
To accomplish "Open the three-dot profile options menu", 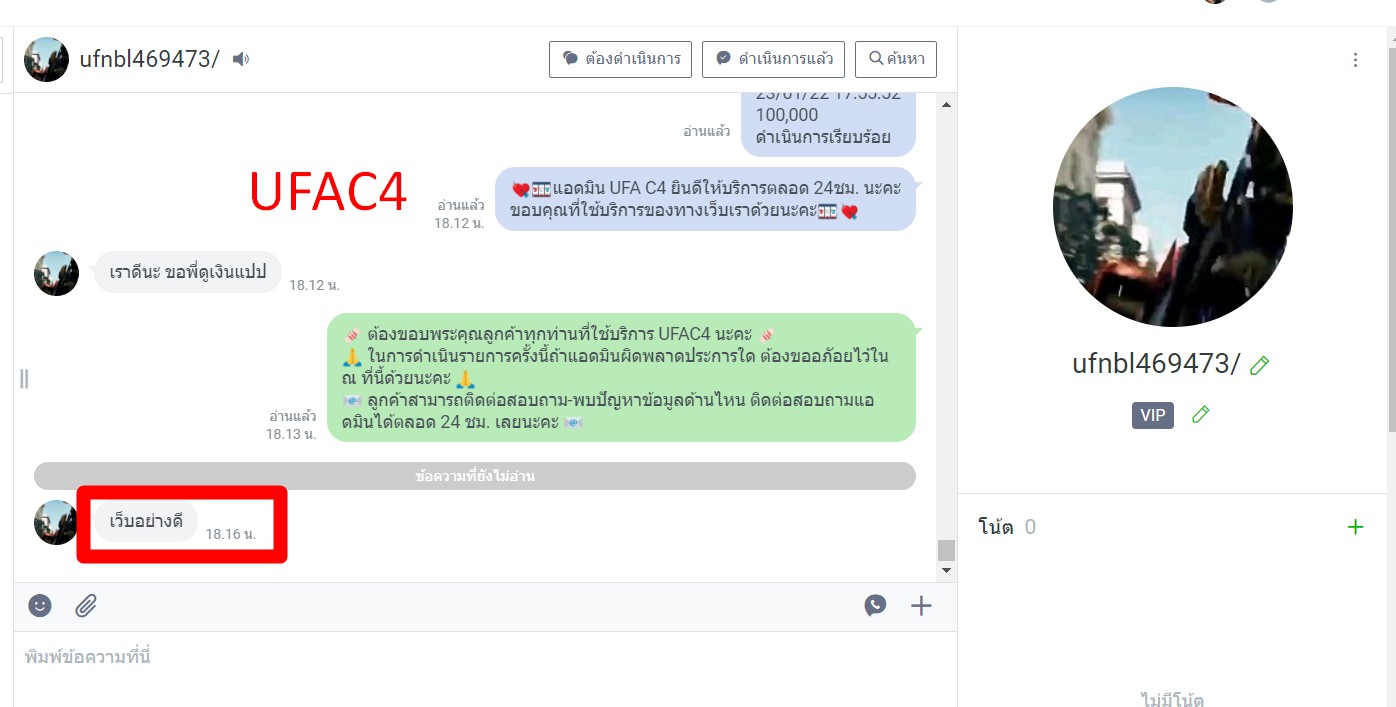I will (x=1355, y=60).
